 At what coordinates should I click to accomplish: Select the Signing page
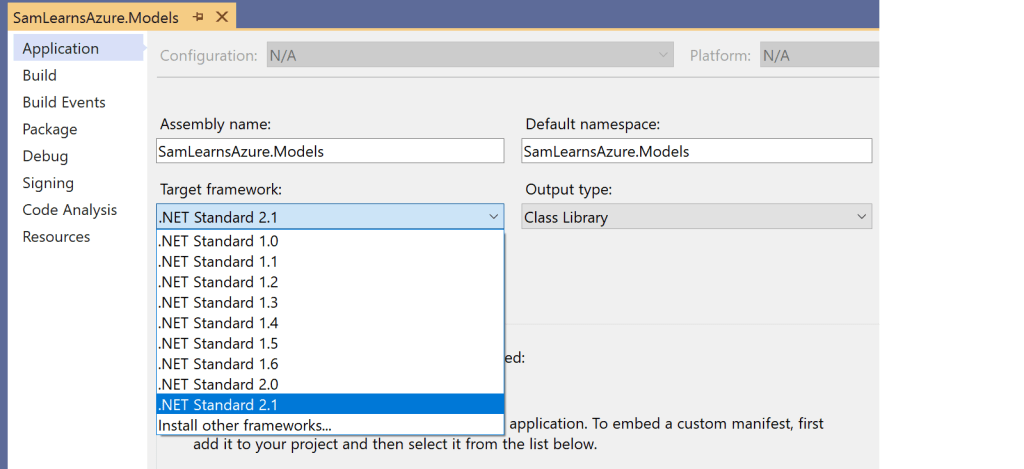click(48, 183)
